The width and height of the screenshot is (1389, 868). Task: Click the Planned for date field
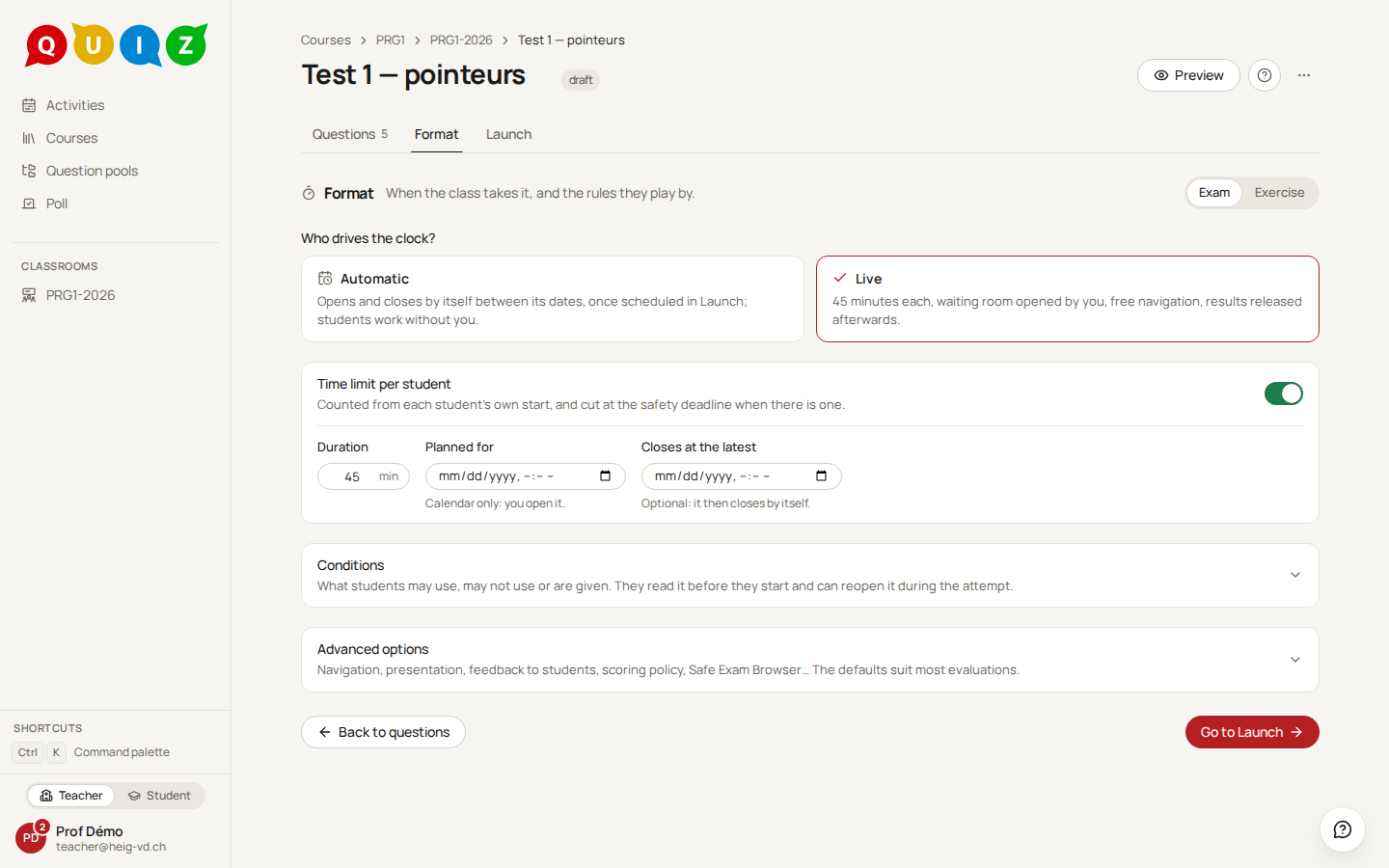point(525,476)
